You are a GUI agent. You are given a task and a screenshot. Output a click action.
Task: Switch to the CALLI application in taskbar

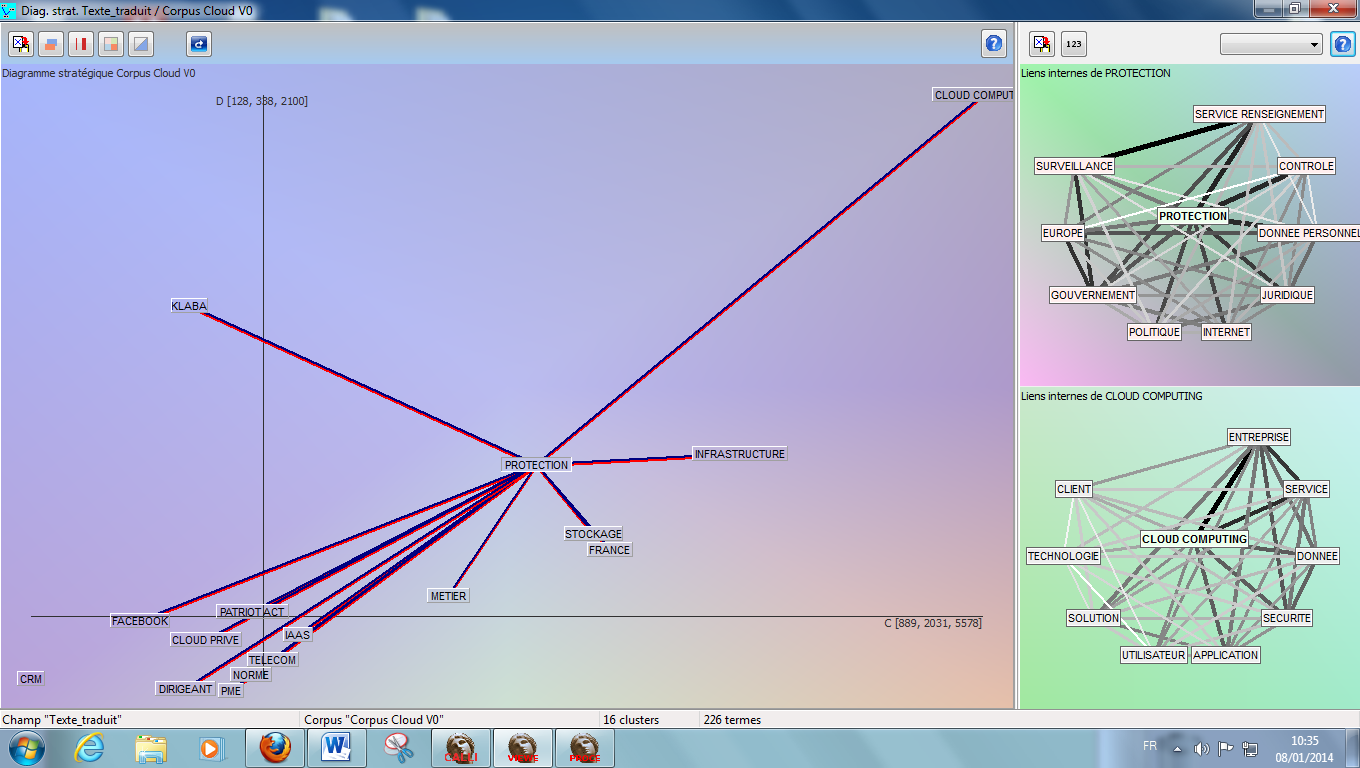(461, 748)
